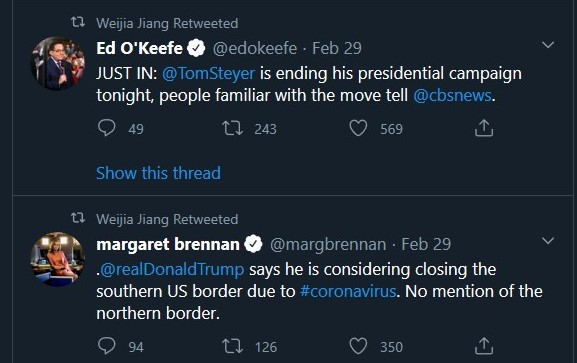The height and width of the screenshot is (363, 577).
Task: Reply to Ed O'Keefe's tweet
Action: (x=107, y=128)
